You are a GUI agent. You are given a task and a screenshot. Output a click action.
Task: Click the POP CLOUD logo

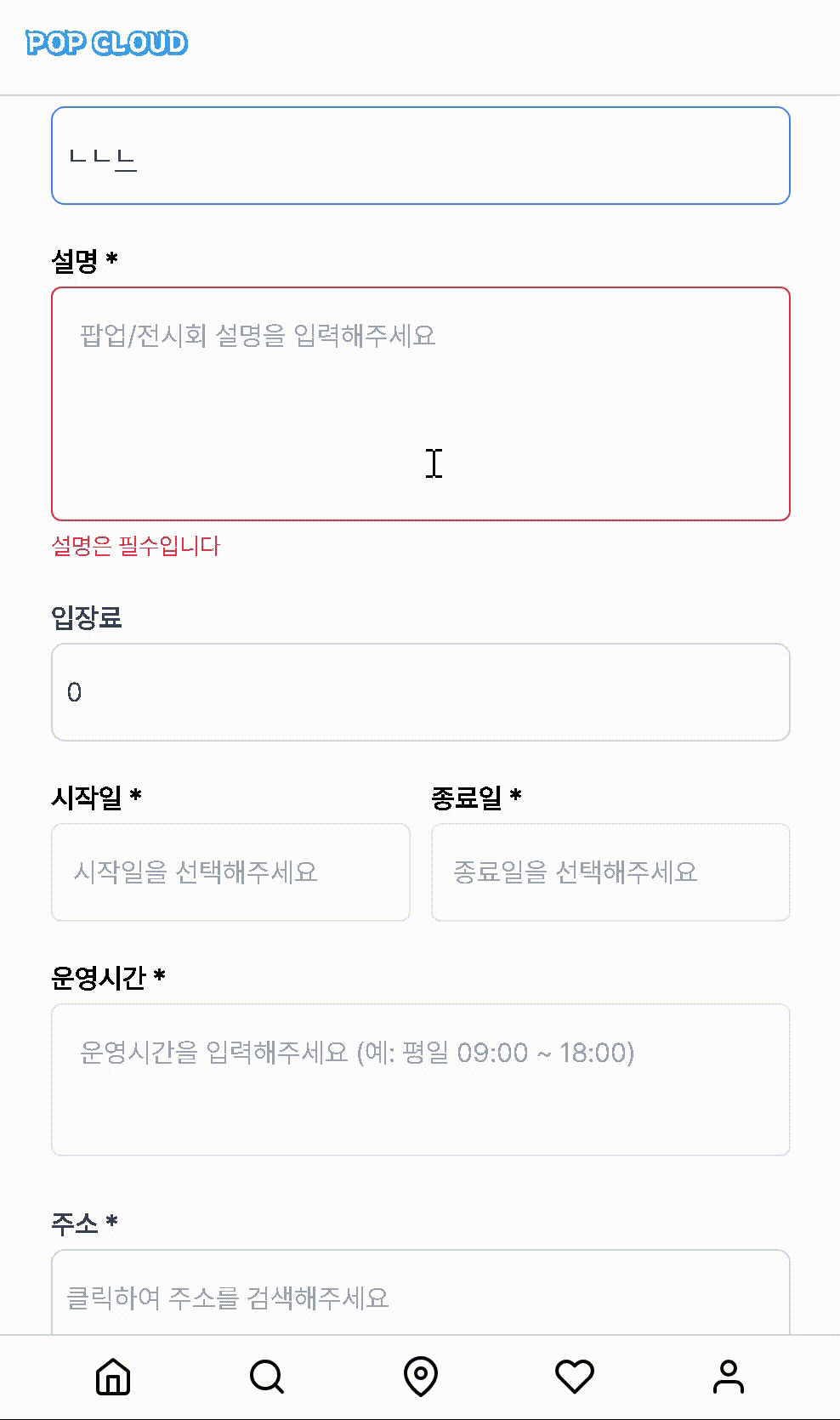coord(107,43)
